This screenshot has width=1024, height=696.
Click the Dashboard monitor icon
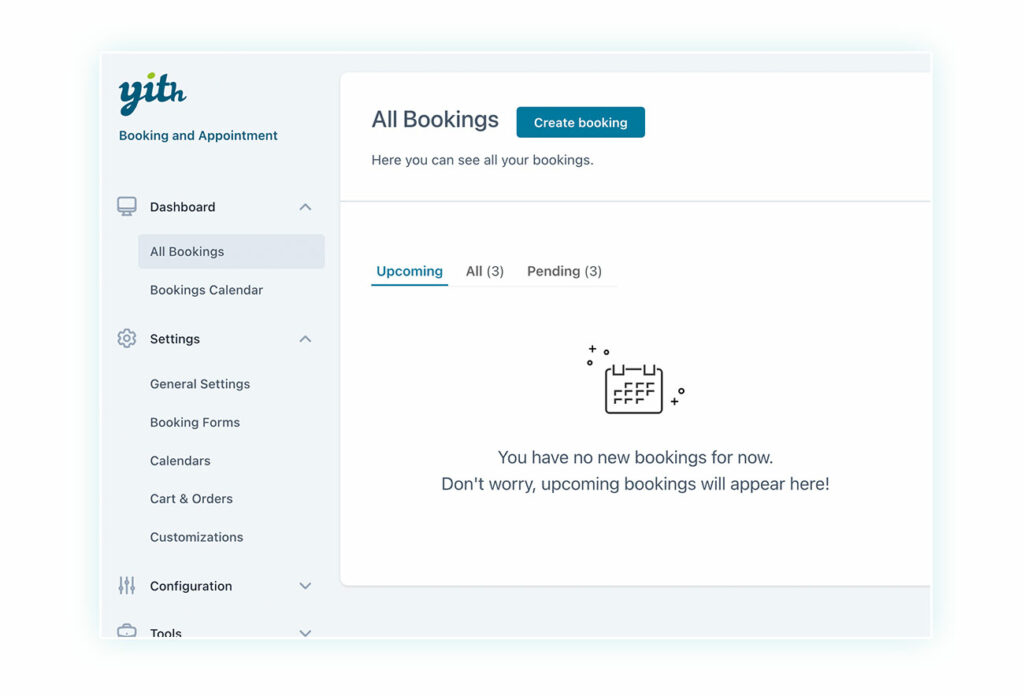[127, 207]
